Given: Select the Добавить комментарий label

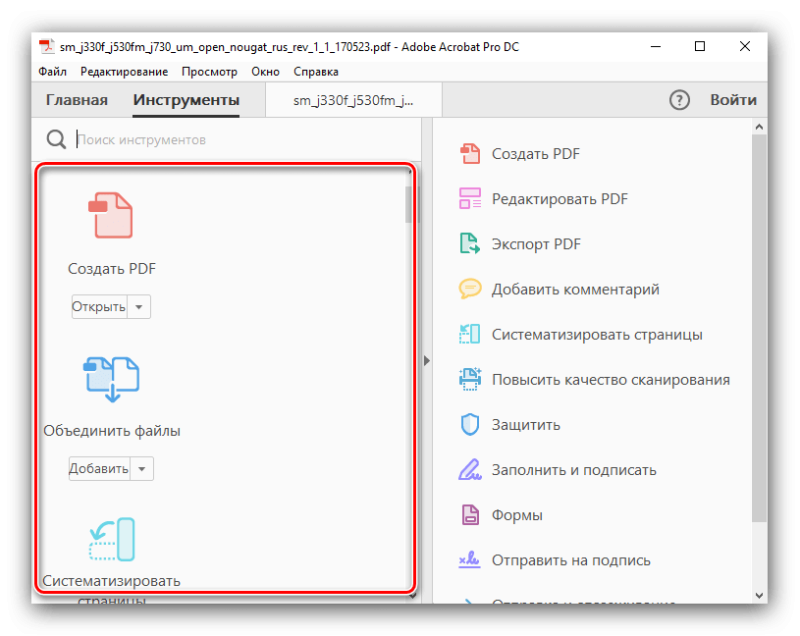Looking at the screenshot, I should pyautogui.click(x=576, y=289).
